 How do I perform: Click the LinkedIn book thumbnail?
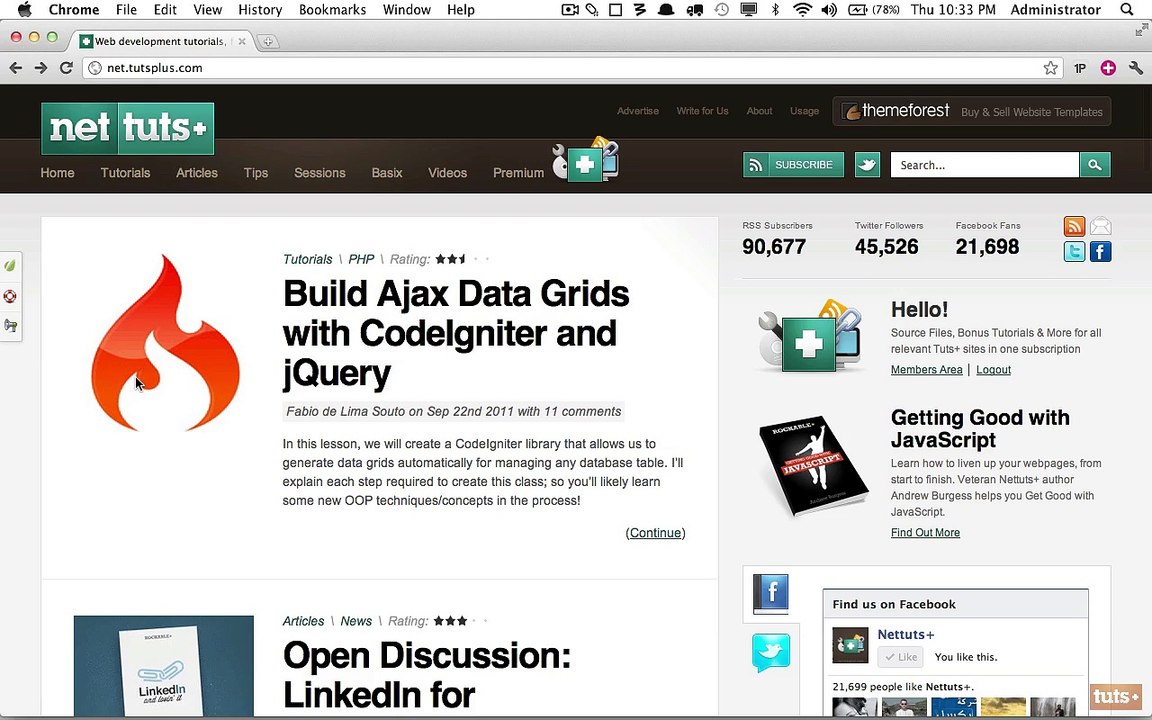click(x=164, y=665)
